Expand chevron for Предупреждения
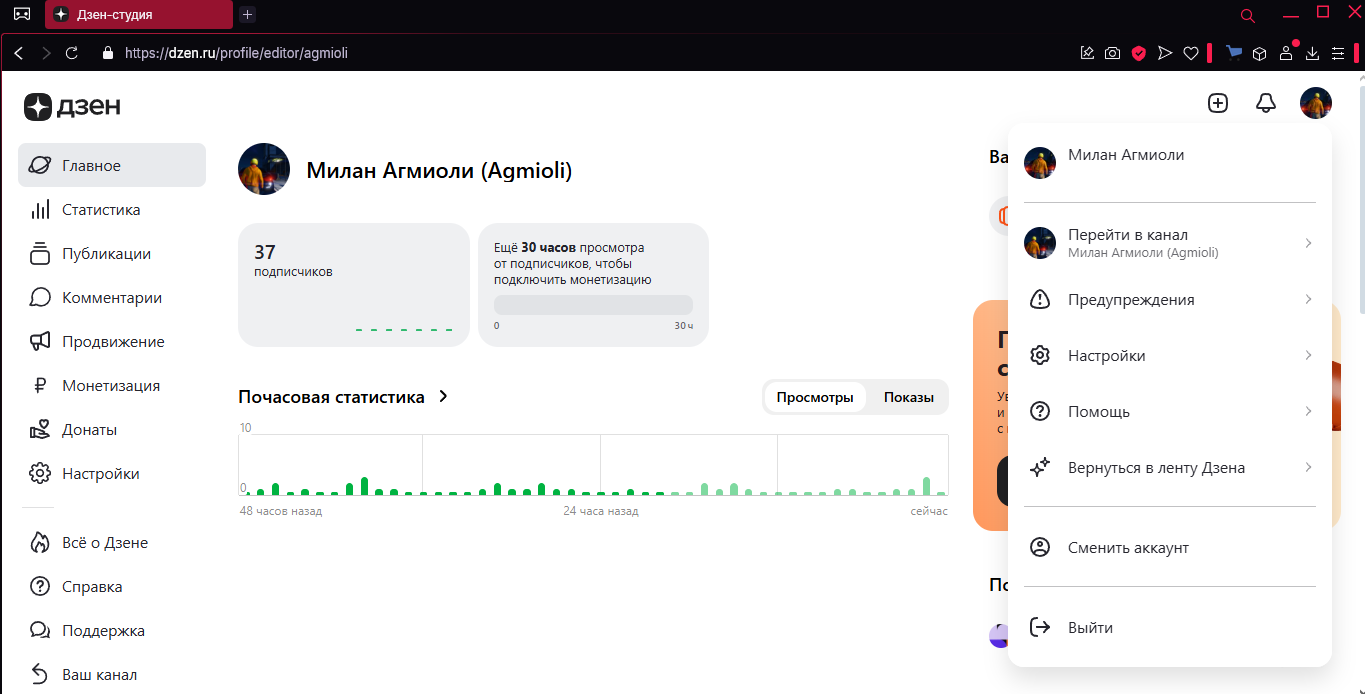1365x694 pixels. [x=1308, y=299]
